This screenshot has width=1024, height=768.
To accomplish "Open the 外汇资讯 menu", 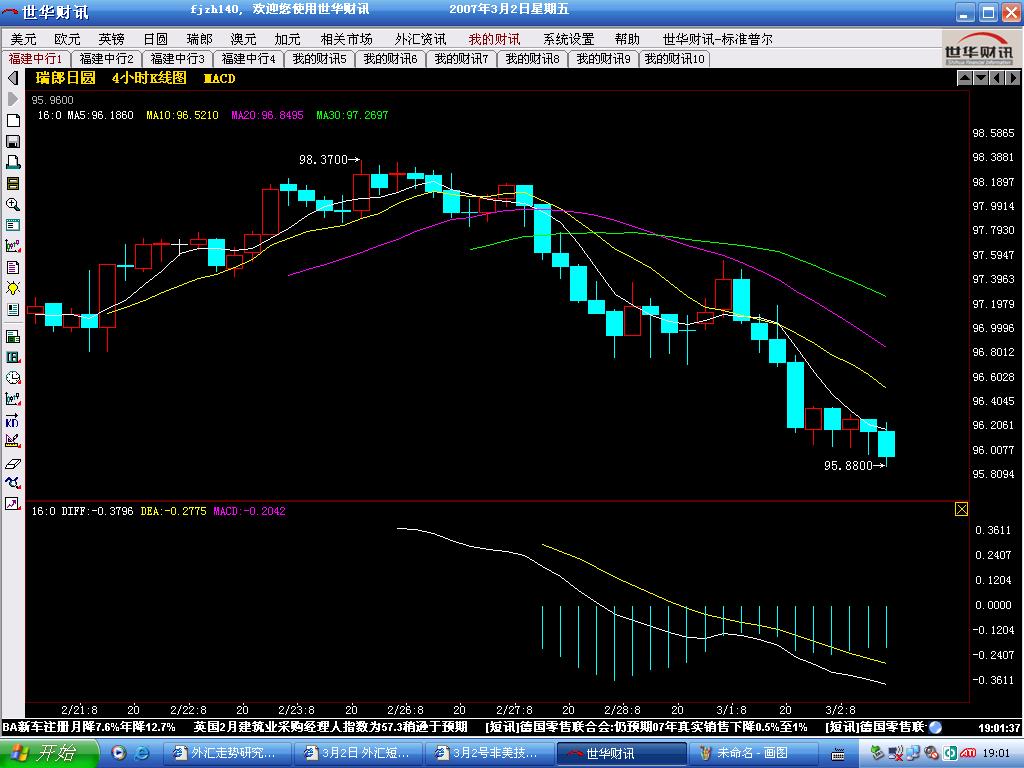I will pos(421,39).
